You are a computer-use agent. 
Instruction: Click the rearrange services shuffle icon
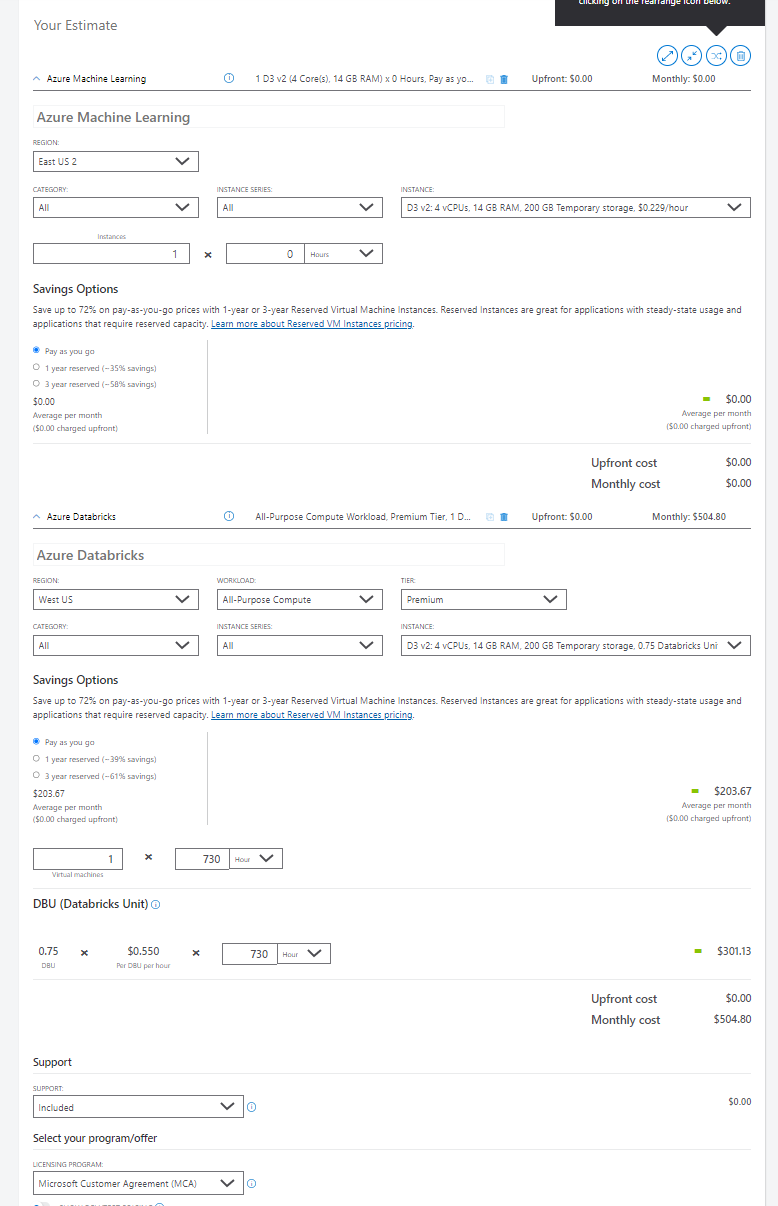716,55
